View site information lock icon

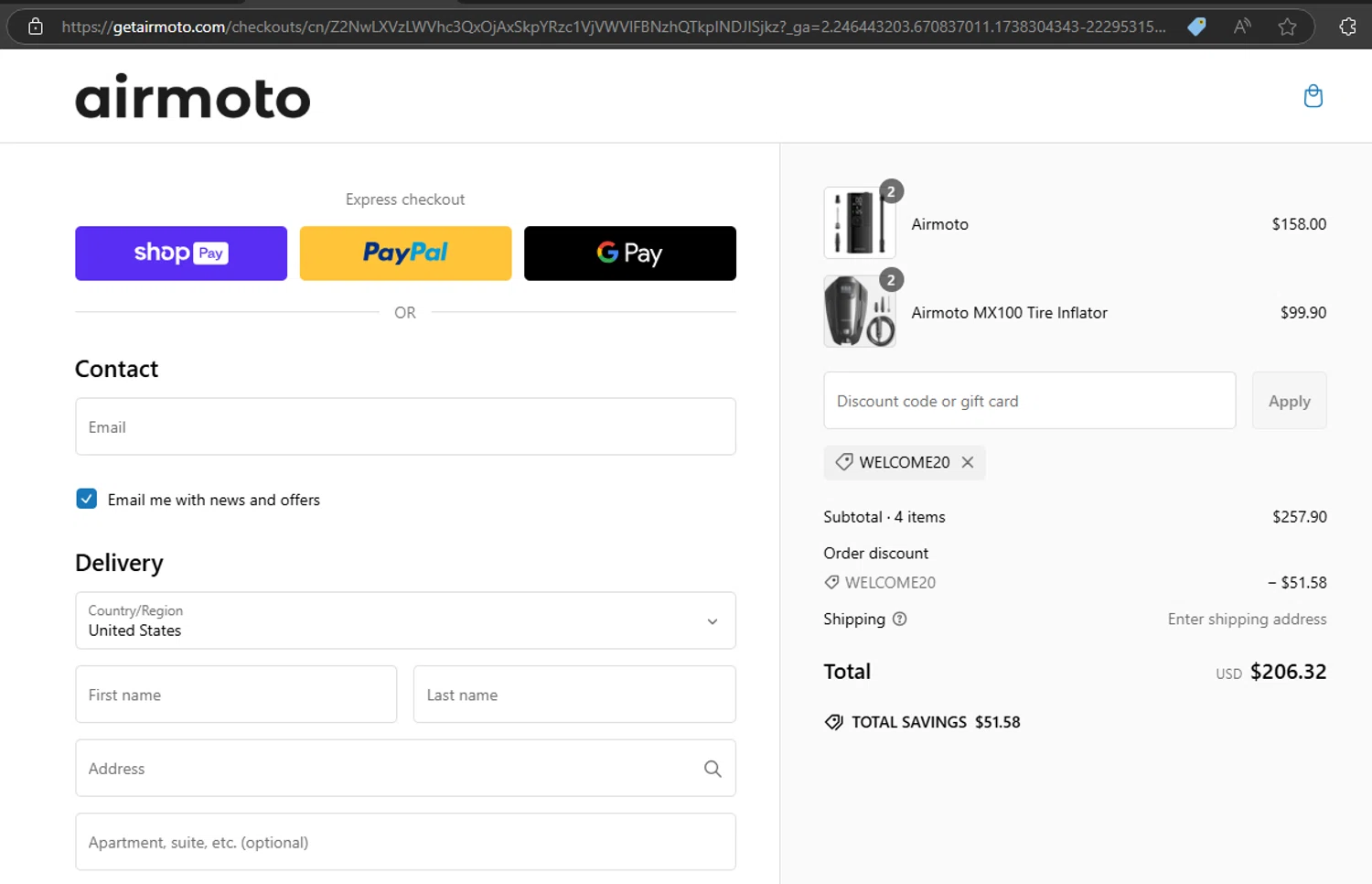pyautogui.click(x=36, y=27)
